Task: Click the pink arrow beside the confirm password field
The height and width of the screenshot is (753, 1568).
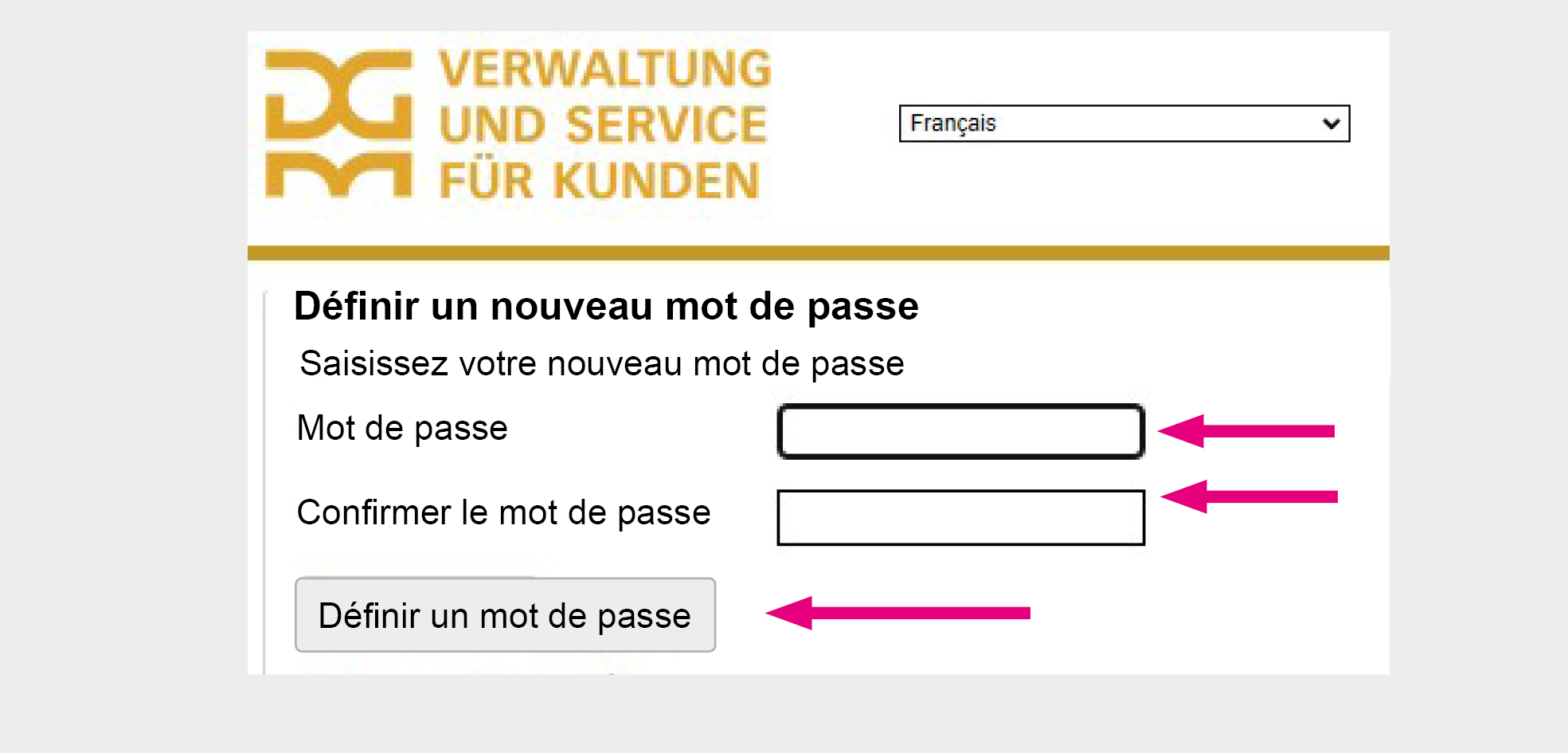Action: (x=1249, y=496)
